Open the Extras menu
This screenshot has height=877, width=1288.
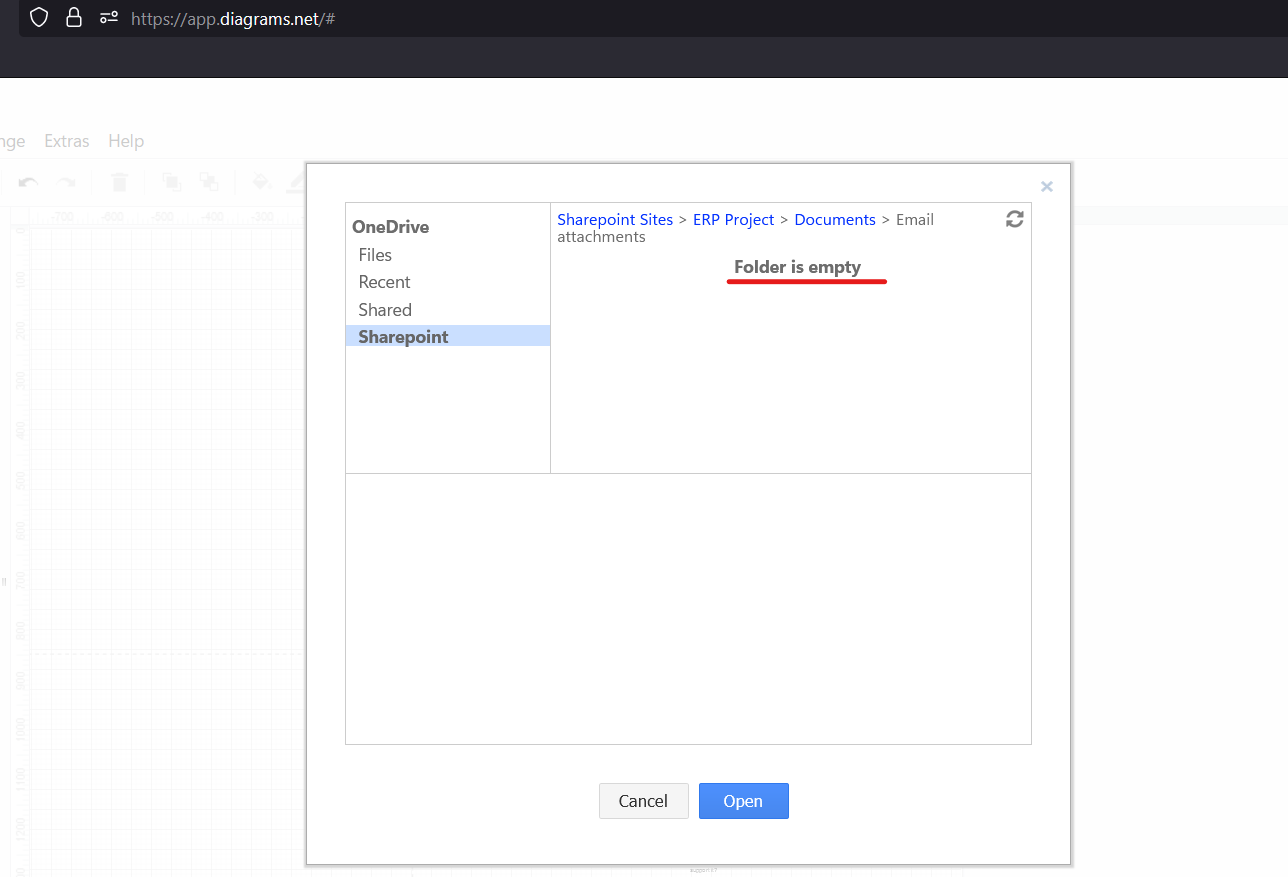click(x=66, y=141)
